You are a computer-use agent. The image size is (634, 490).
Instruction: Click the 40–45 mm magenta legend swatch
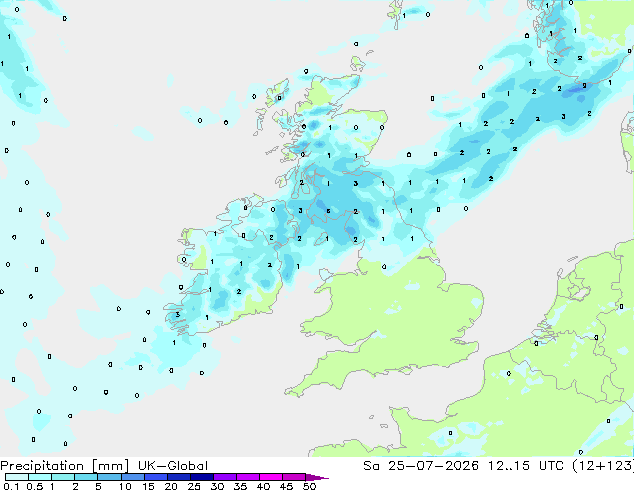point(271,477)
